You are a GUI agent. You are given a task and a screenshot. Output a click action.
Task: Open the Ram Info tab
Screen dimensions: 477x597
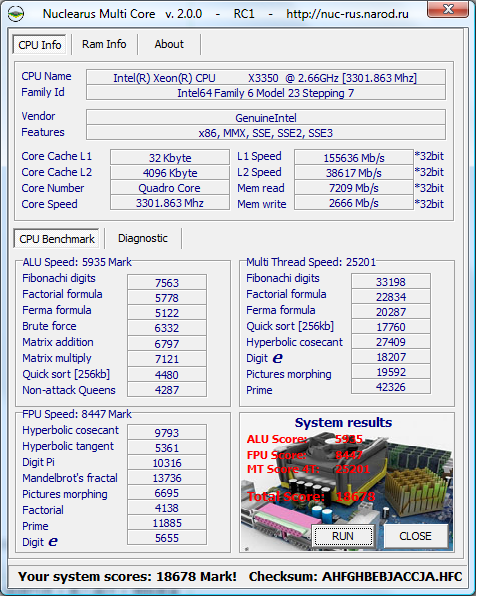point(104,44)
